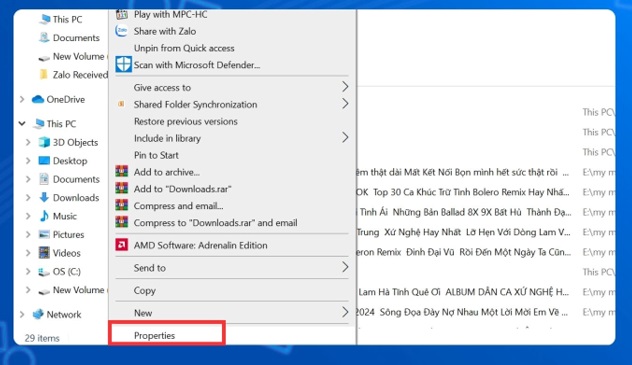Viewport: 632px width, 365px height.
Task: Expand OneDrive in navigation pane
Action: tap(22, 99)
